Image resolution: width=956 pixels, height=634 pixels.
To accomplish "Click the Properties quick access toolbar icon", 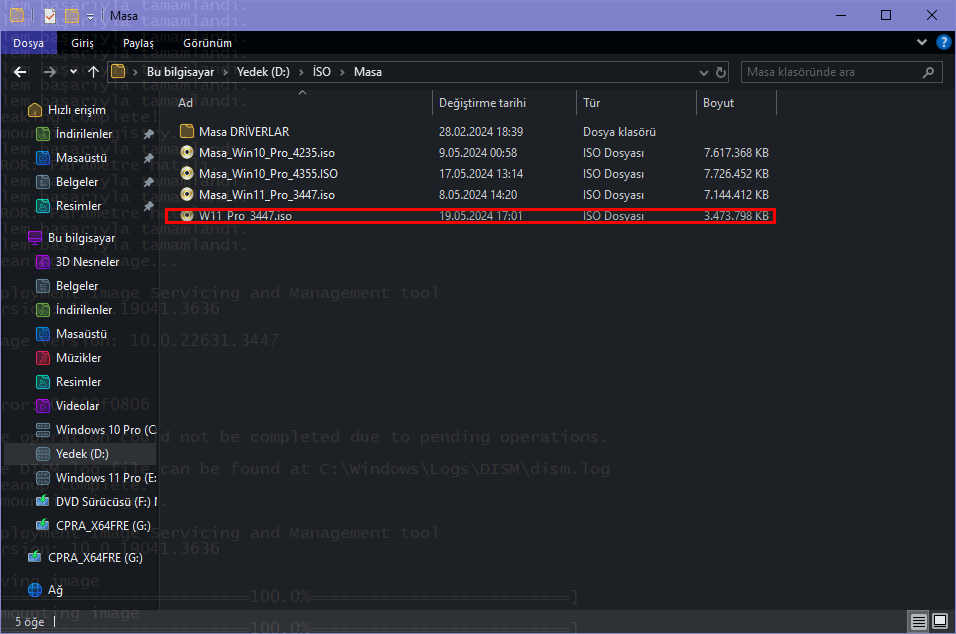I will [51, 16].
